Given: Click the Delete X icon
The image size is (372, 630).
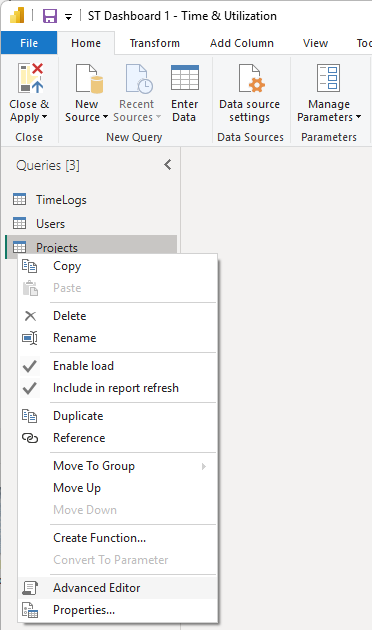Looking at the screenshot, I should pyautogui.click(x=30, y=316).
